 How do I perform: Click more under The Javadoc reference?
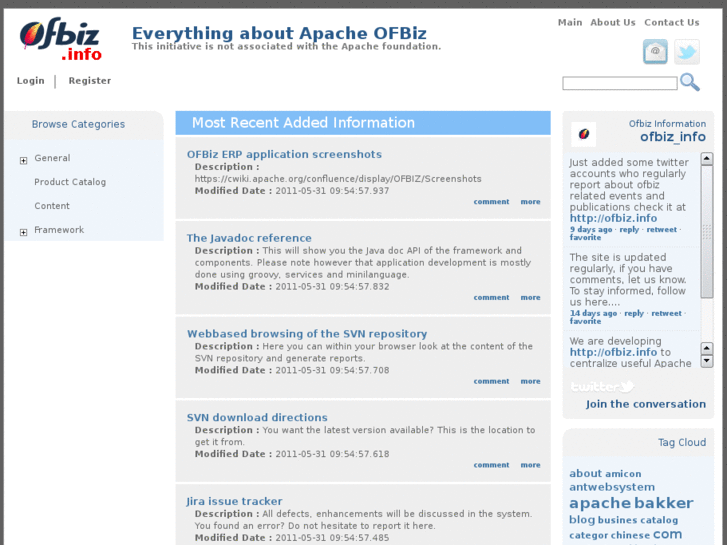pyautogui.click(x=530, y=297)
